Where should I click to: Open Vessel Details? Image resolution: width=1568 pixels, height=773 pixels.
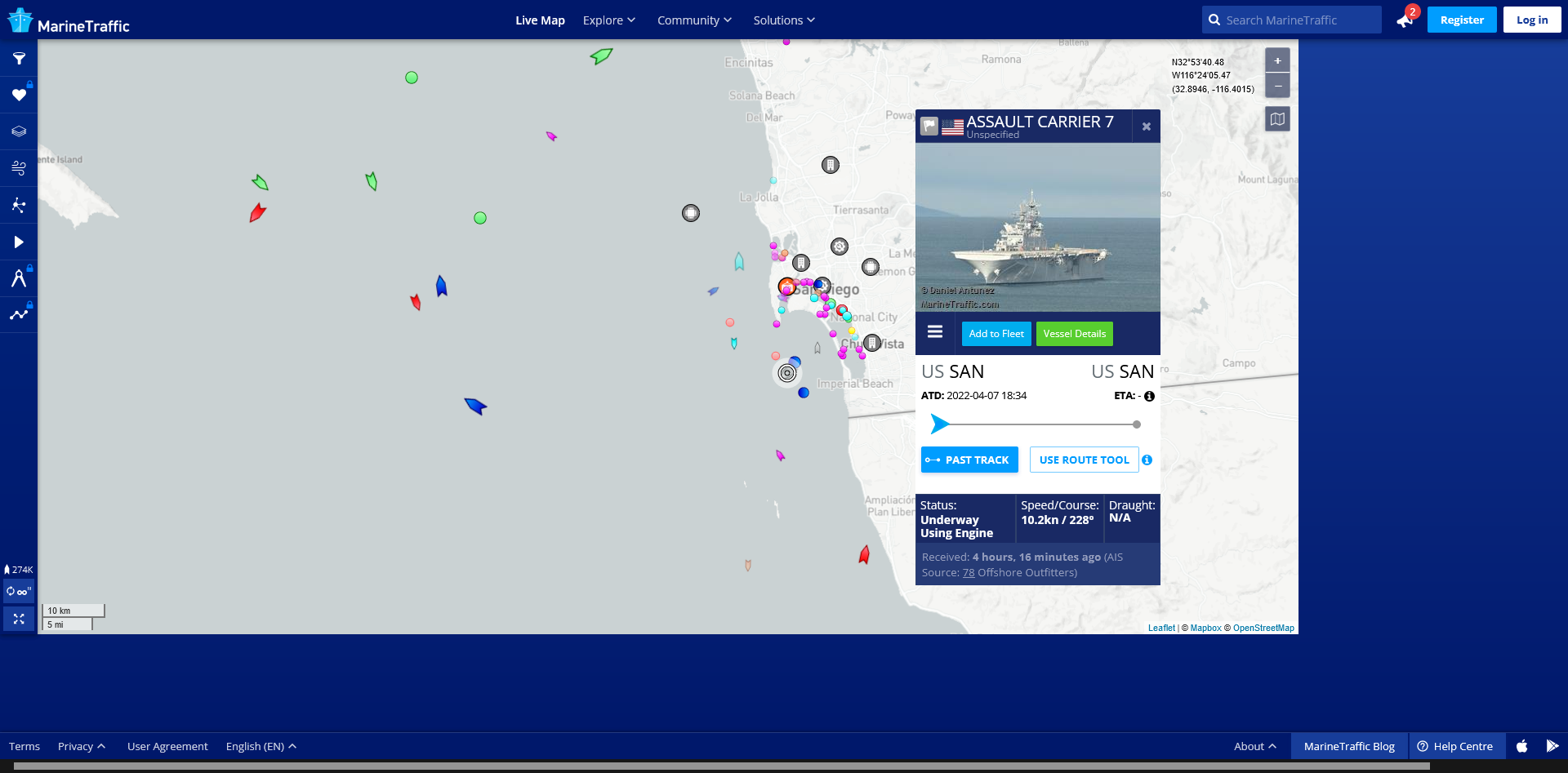(1075, 334)
